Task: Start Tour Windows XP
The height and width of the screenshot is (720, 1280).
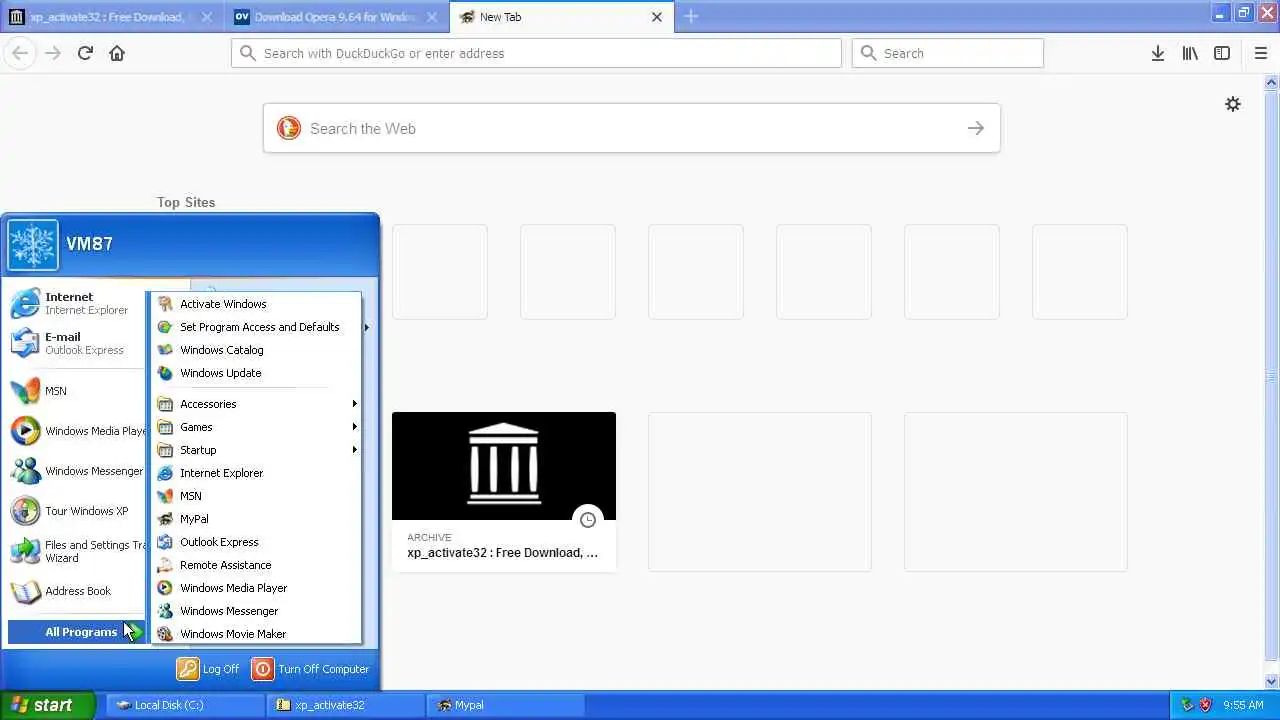Action: pos(77,511)
